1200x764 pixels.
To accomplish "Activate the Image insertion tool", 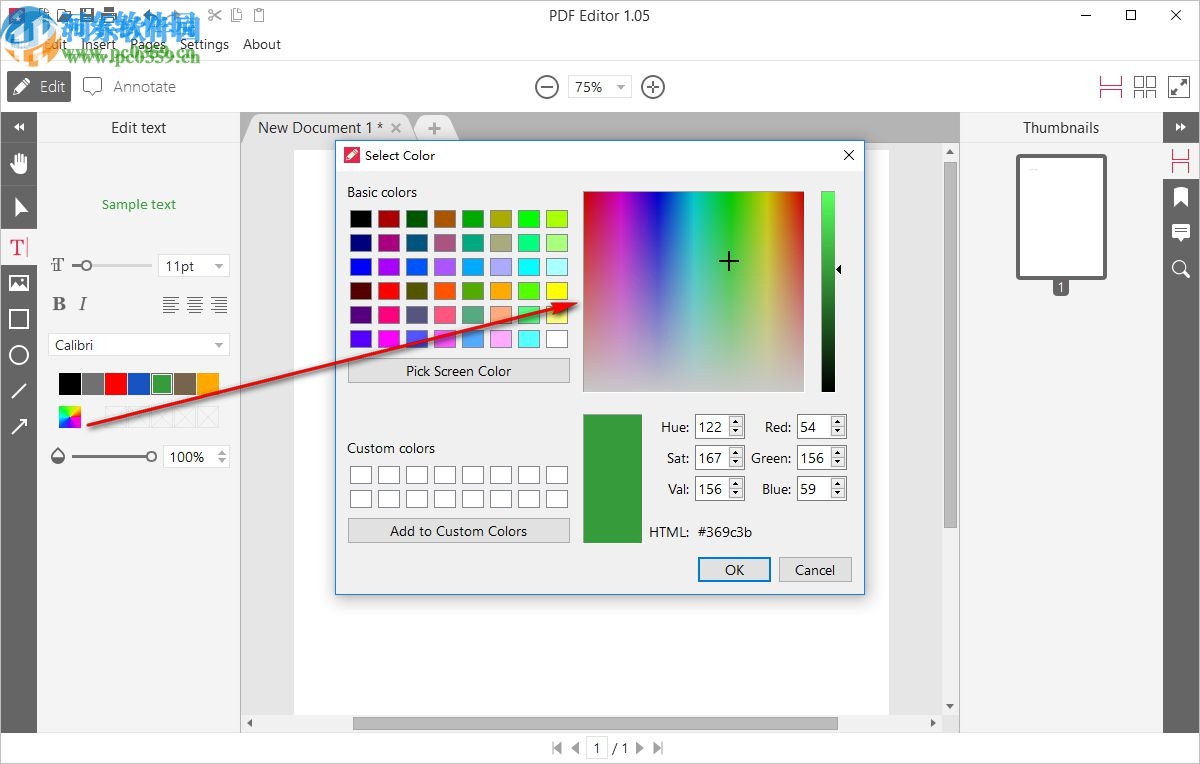I will click(18, 283).
